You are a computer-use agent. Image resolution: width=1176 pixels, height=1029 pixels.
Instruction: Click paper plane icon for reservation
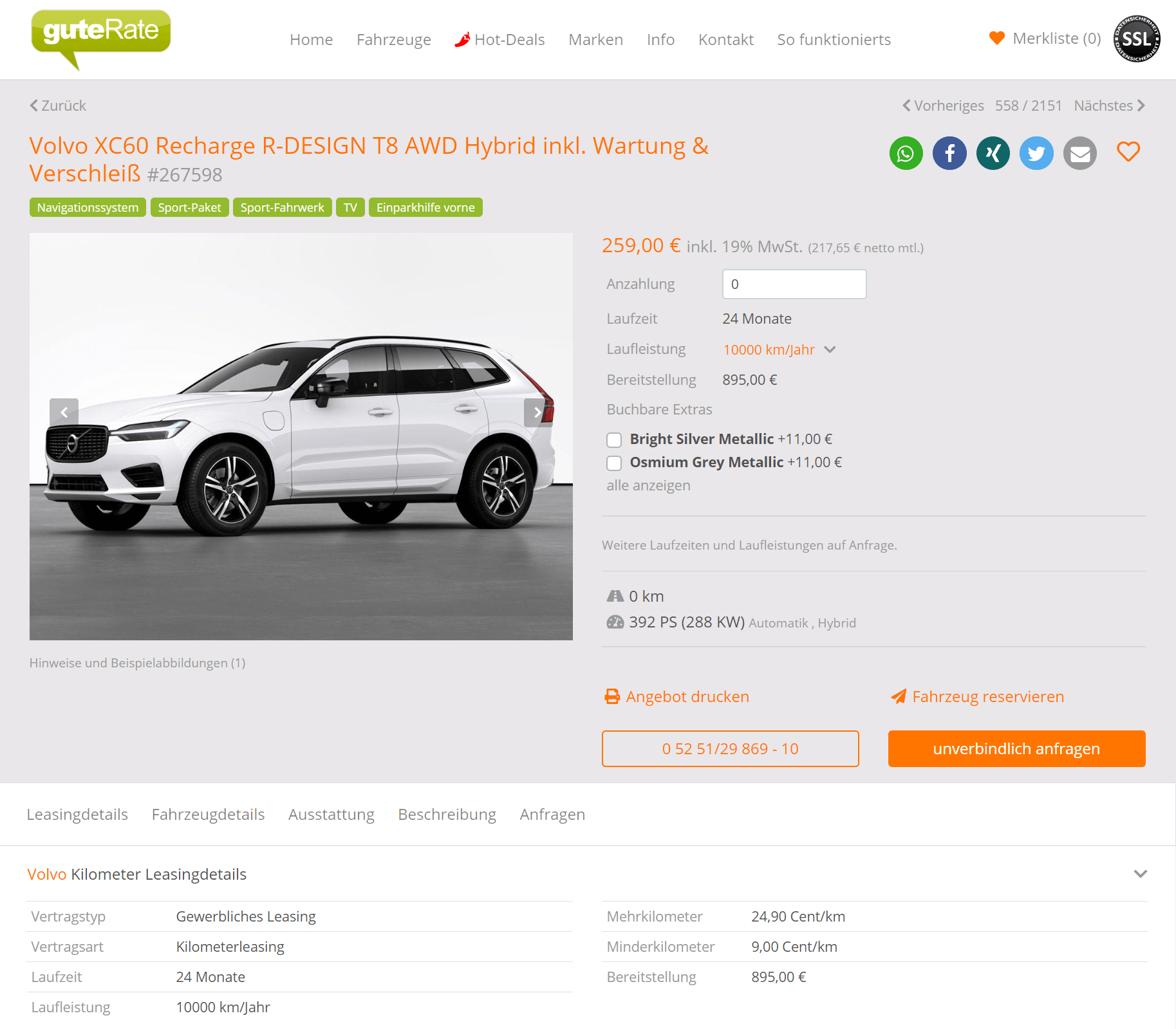pyautogui.click(x=899, y=696)
